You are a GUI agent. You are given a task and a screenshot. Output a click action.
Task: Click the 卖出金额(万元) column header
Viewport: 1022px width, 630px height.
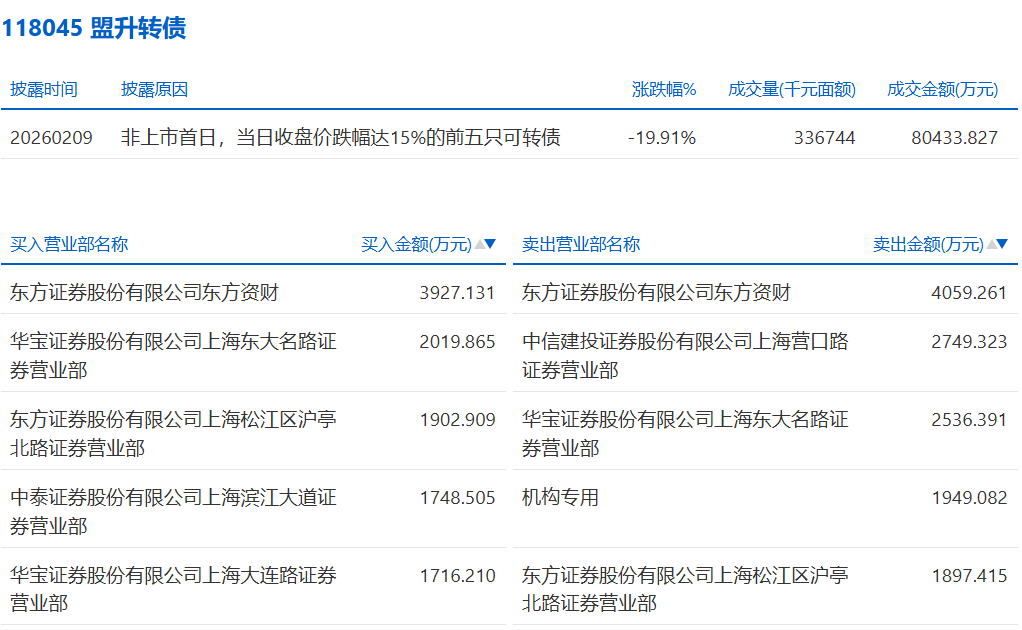click(x=927, y=244)
